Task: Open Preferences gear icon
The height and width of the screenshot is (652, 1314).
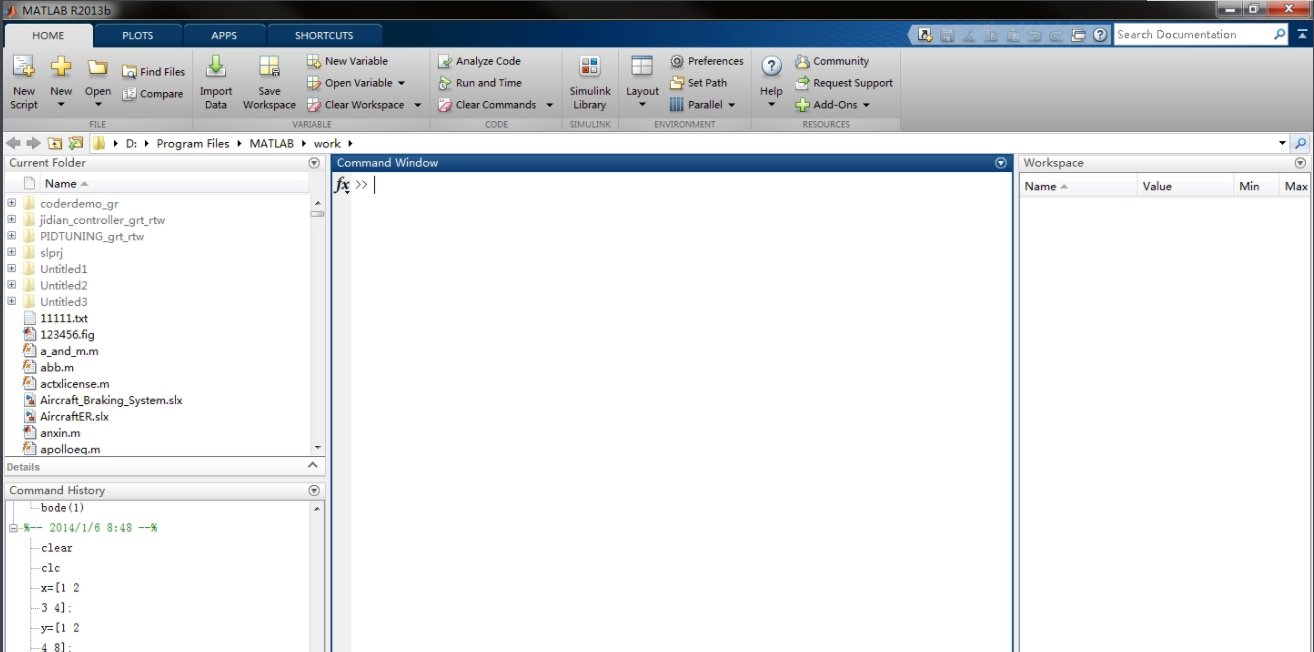Action: 677,61
